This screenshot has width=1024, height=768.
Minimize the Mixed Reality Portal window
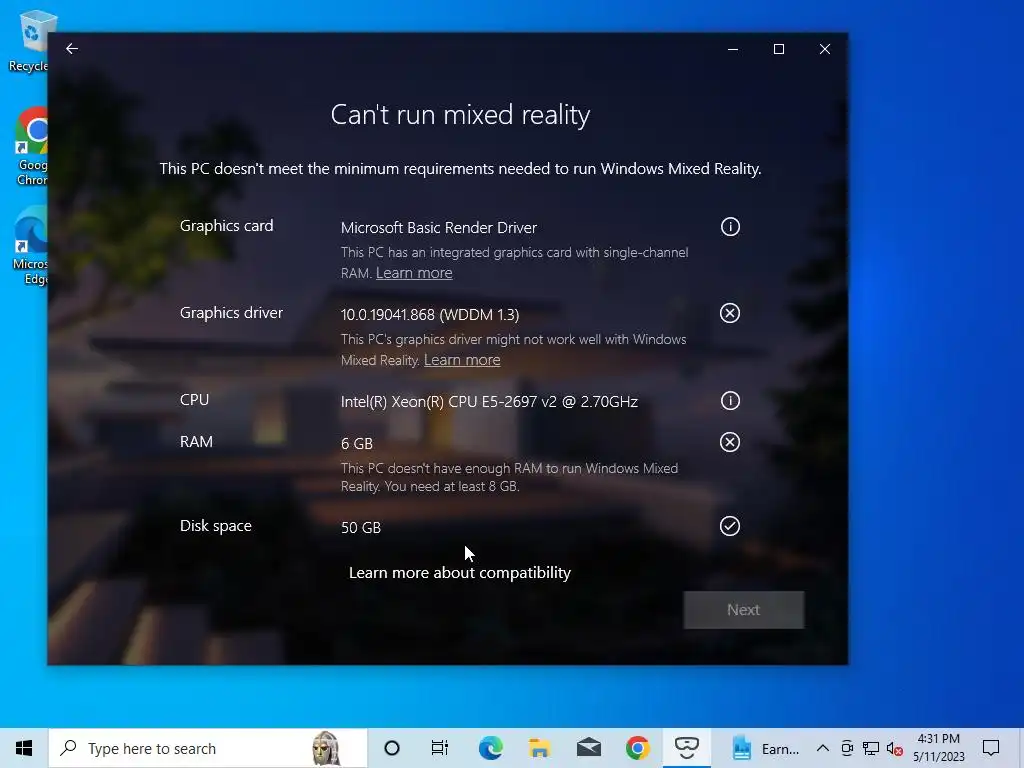tap(733, 49)
